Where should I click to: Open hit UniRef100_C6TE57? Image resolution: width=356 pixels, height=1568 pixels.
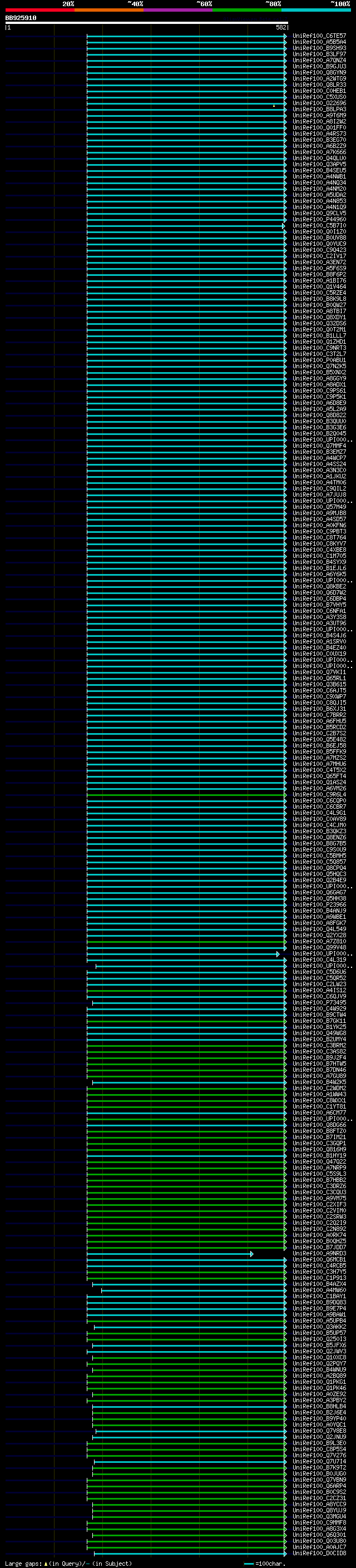pos(319,36)
